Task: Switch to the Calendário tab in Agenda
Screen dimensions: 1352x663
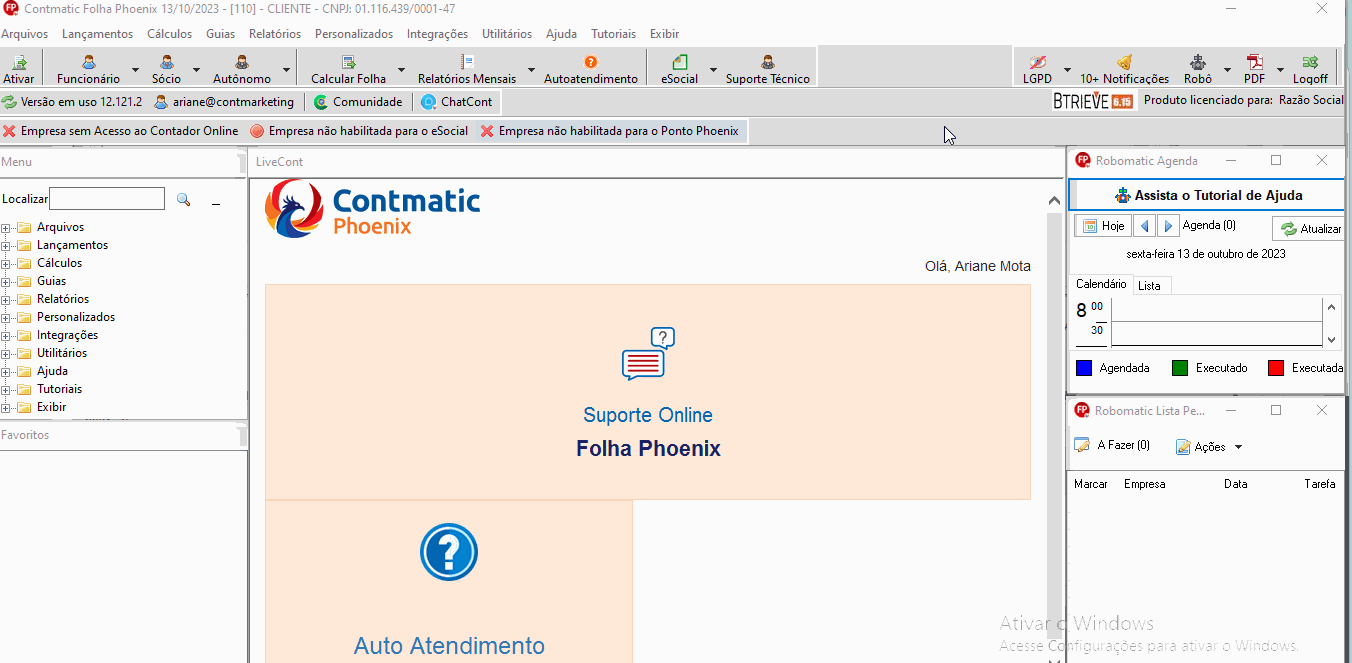Action: [1101, 284]
